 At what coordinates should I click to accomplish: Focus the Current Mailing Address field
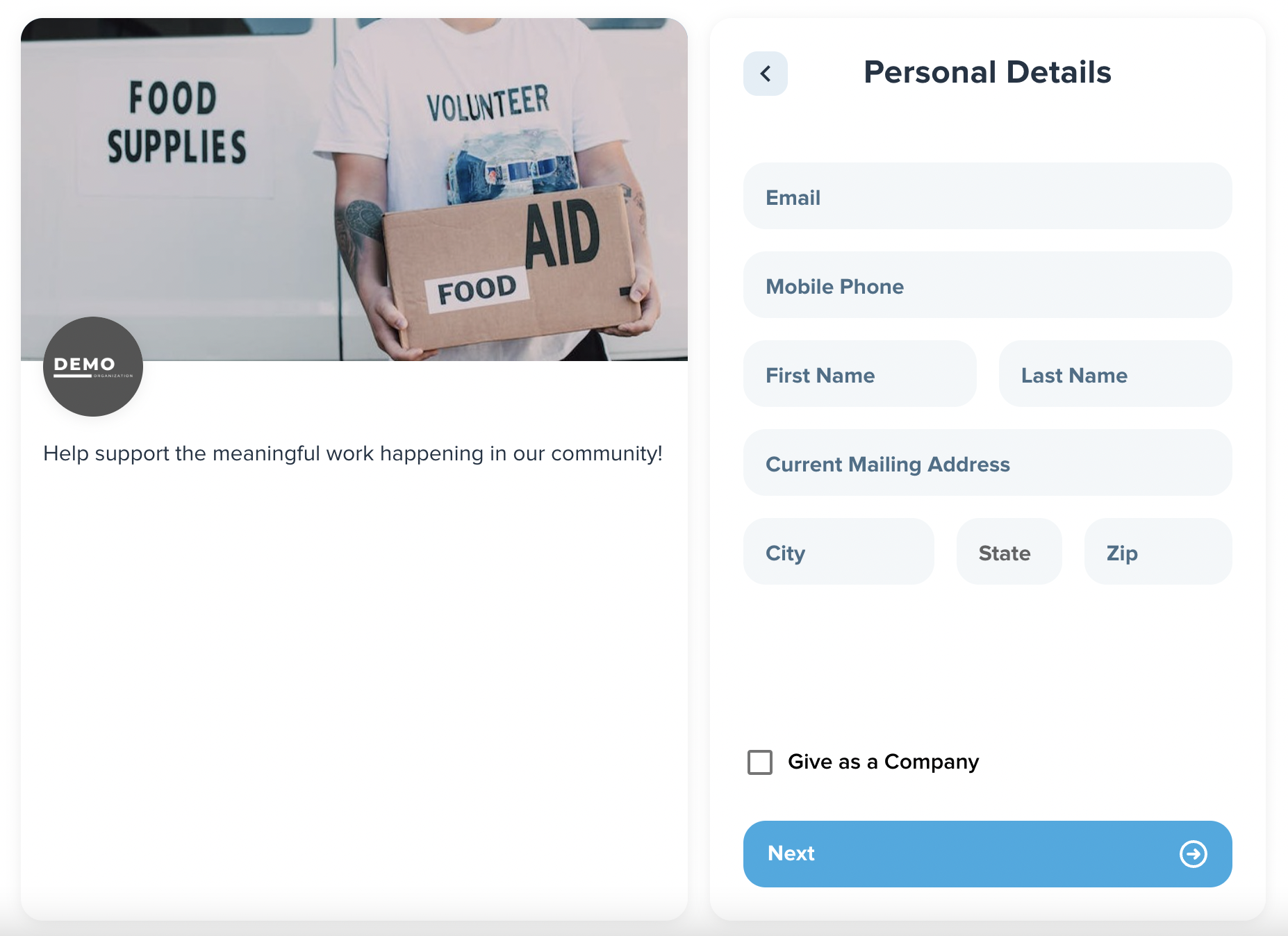[x=987, y=464]
